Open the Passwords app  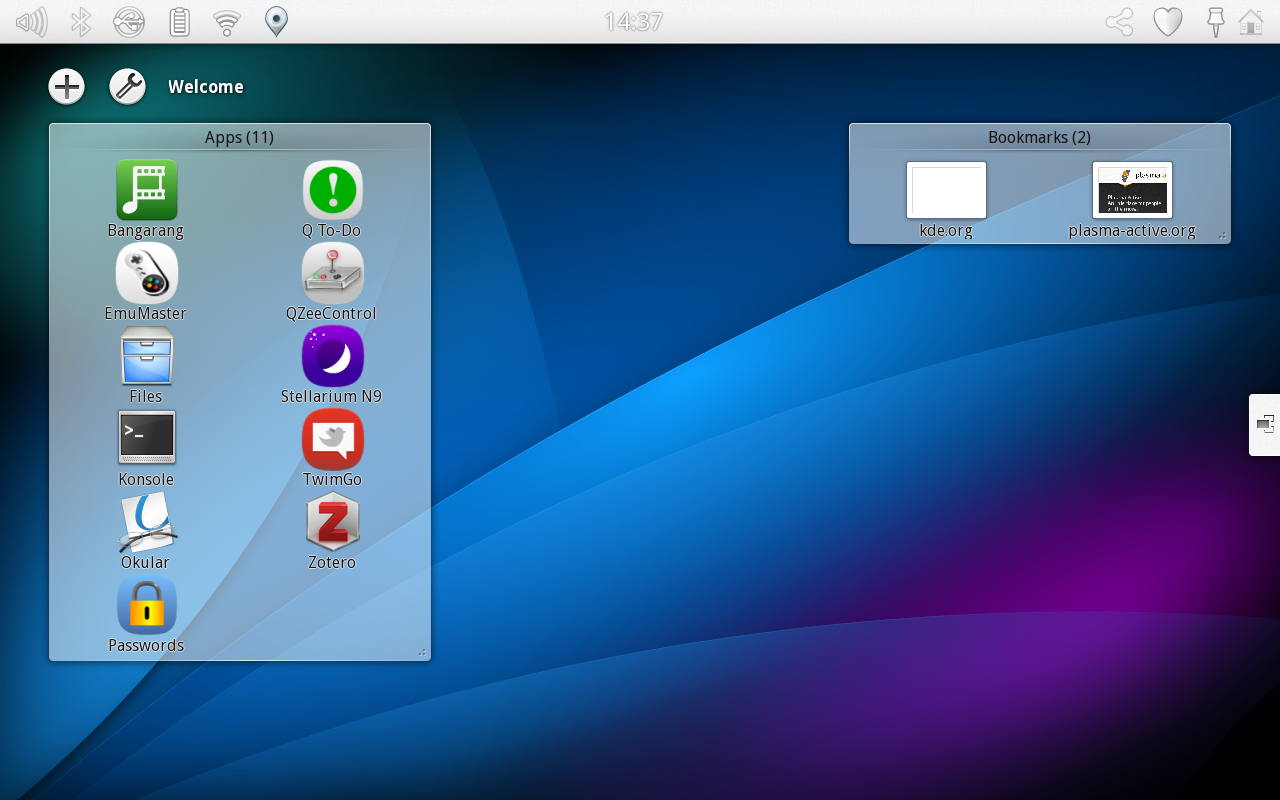(x=146, y=605)
